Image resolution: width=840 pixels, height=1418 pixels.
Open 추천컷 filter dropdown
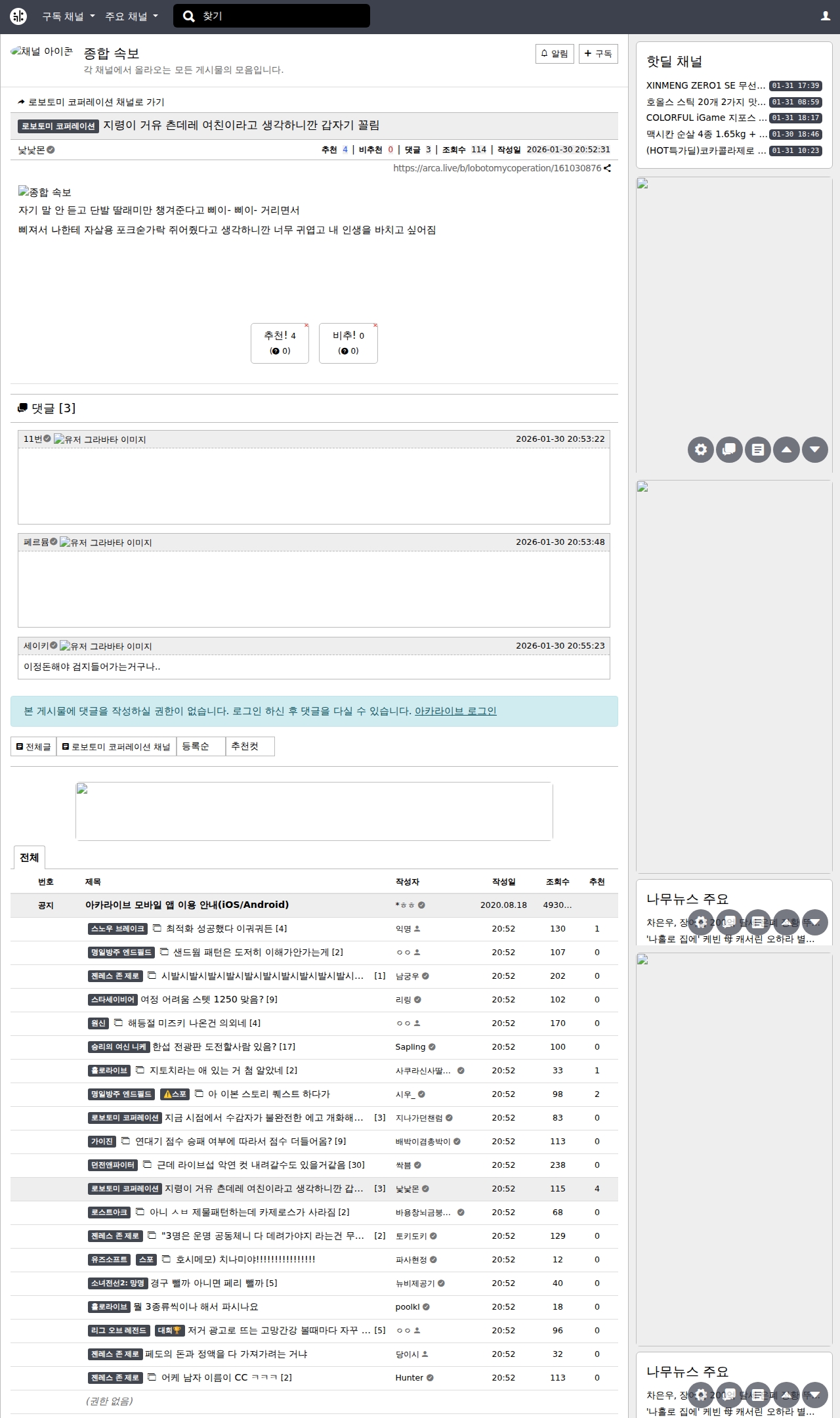point(250,746)
